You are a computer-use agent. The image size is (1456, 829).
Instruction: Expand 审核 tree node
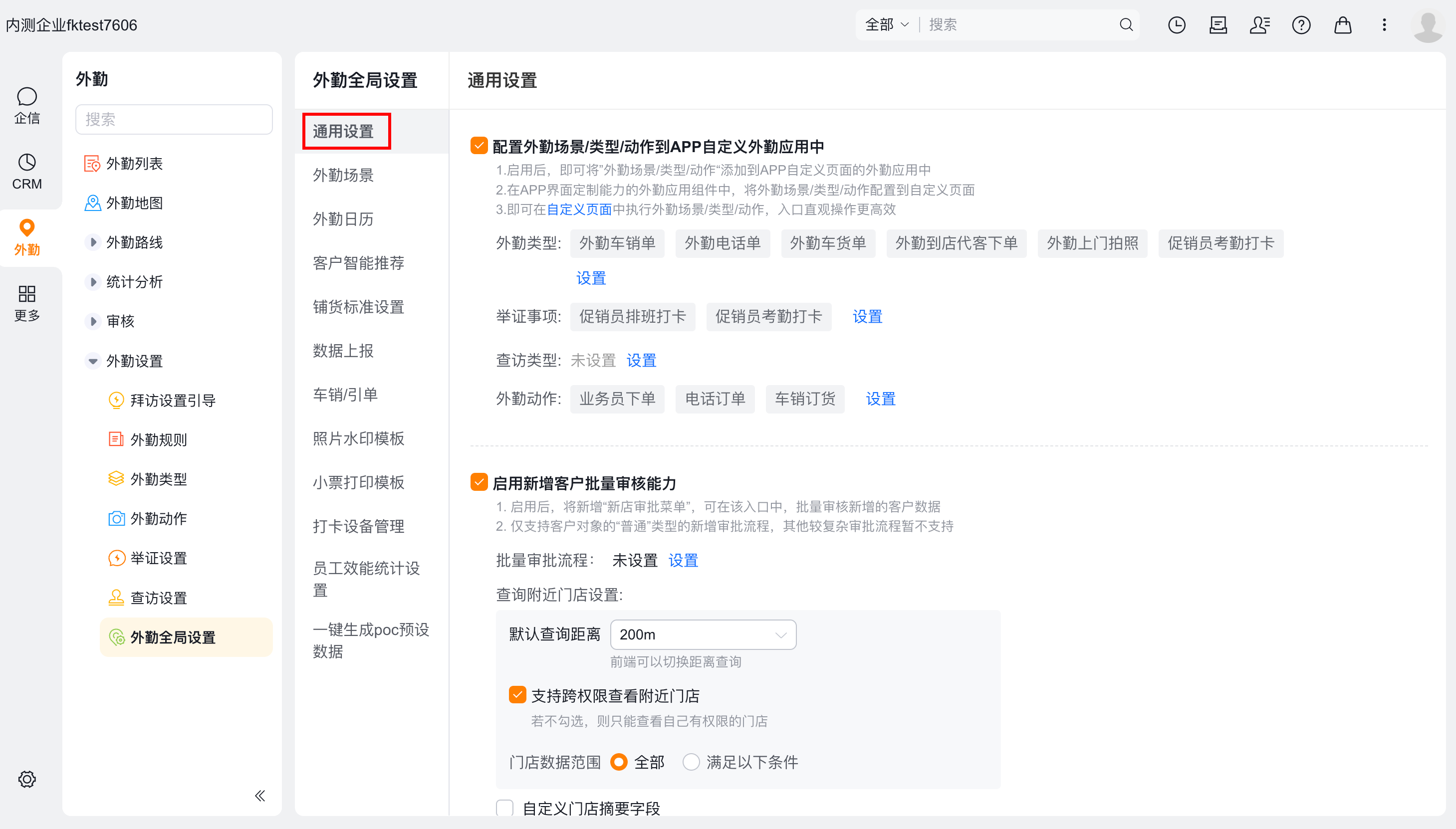(x=93, y=321)
